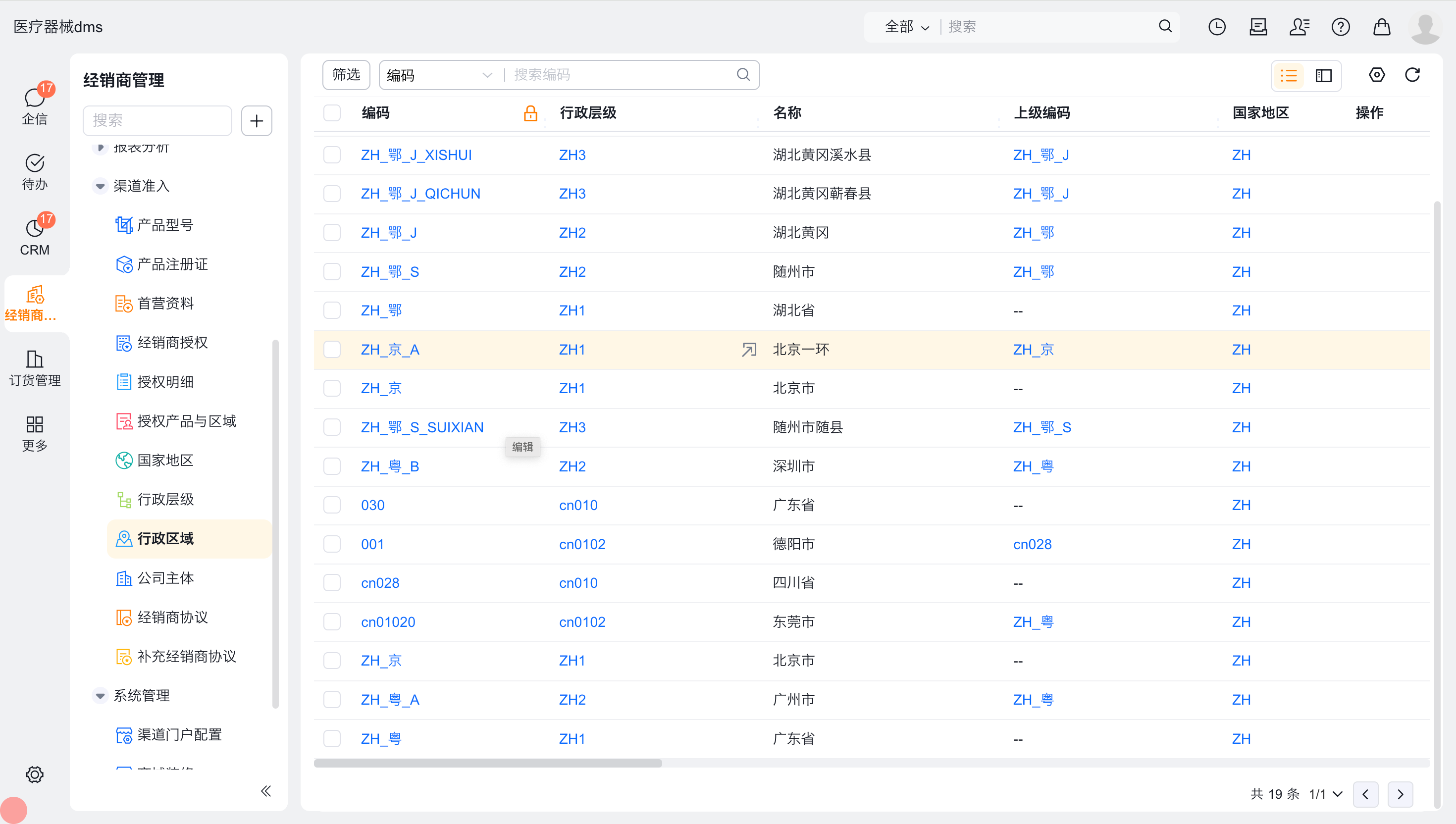Open the history clock icon
1456x824 pixels.
(x=1217, y=27)
